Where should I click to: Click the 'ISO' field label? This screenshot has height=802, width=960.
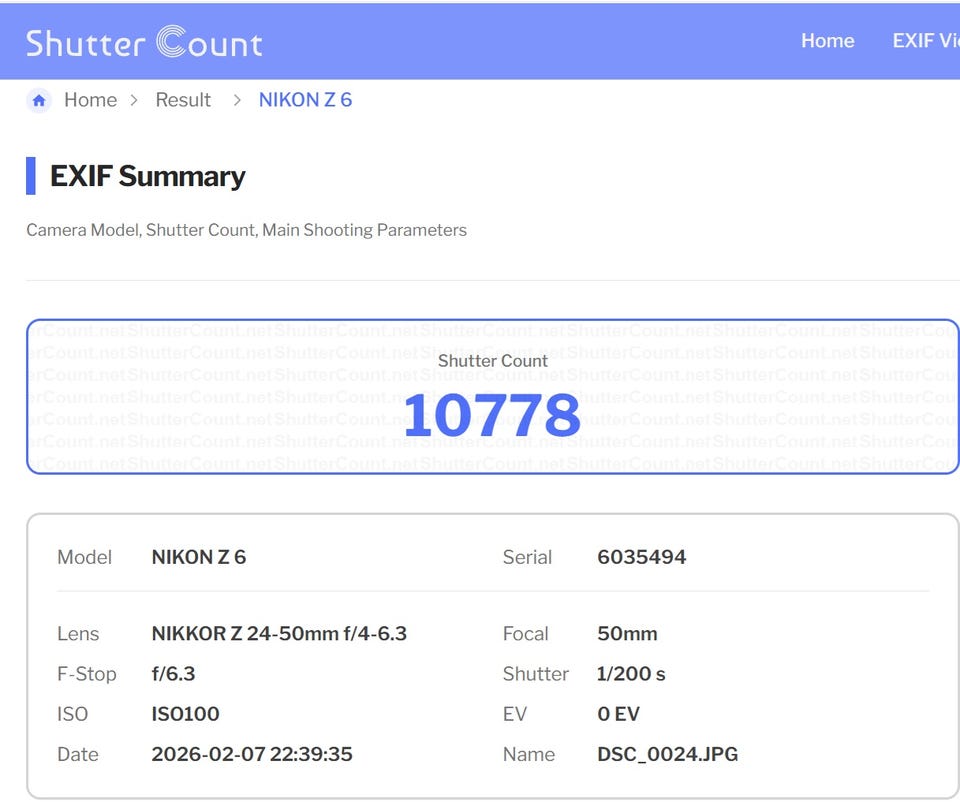72,714
